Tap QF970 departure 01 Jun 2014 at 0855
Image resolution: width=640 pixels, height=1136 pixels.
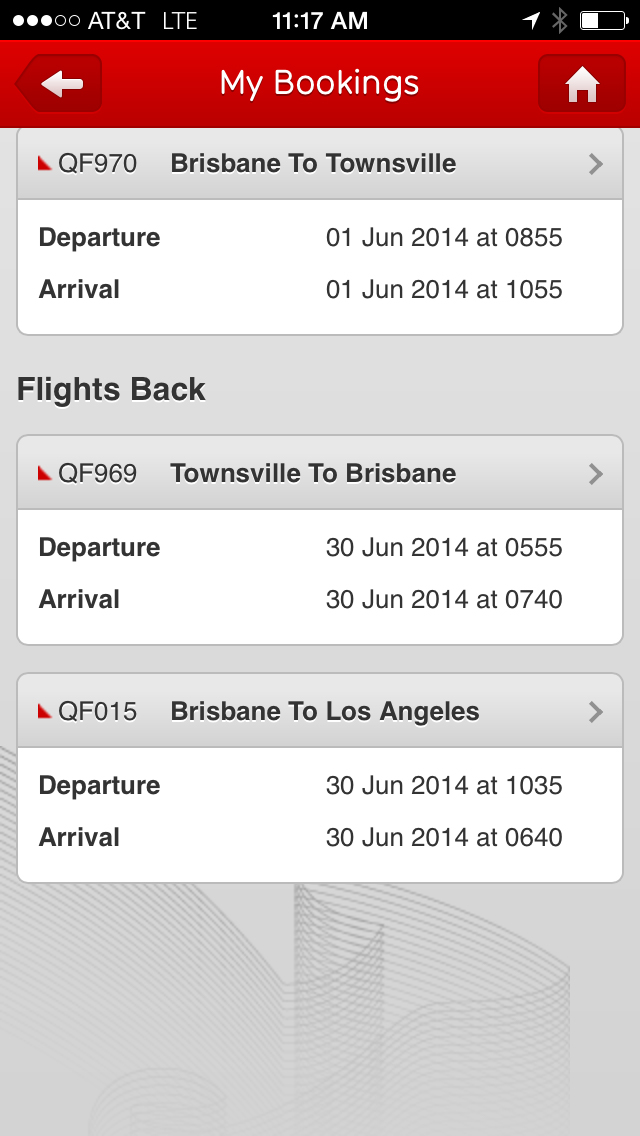point(444,238)
